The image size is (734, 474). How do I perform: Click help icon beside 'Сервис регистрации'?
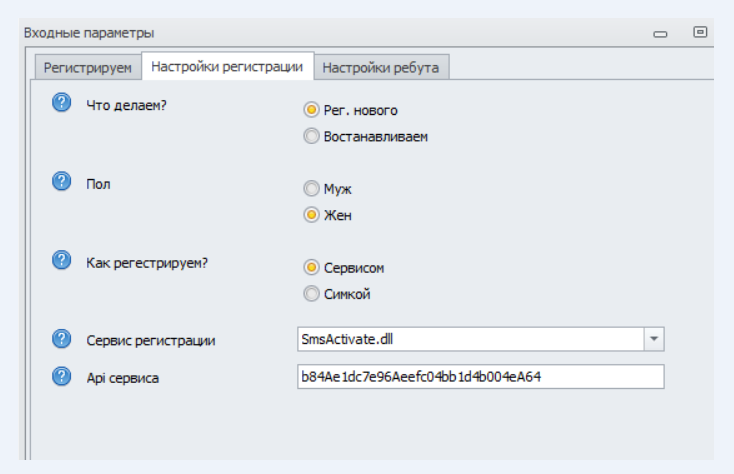coord(62,338)
